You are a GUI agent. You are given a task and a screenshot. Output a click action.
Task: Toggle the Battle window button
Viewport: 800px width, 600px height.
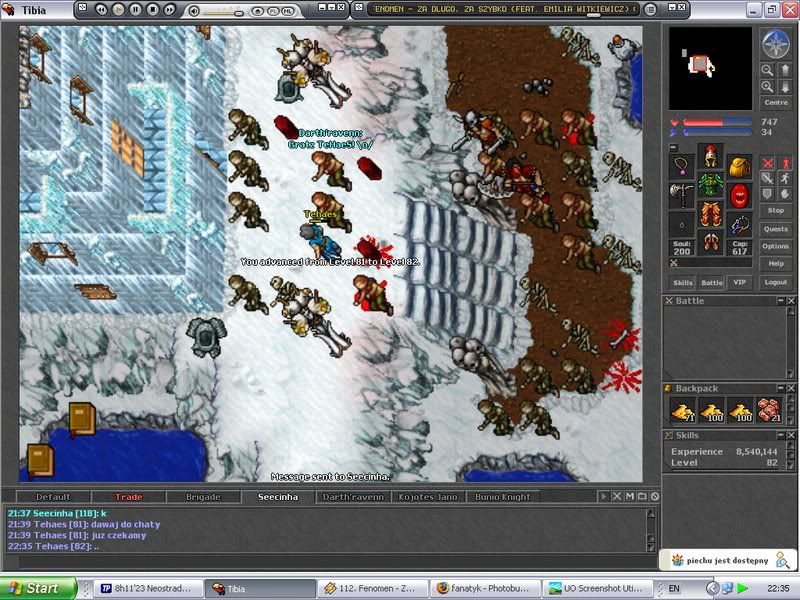click(711, 283)
